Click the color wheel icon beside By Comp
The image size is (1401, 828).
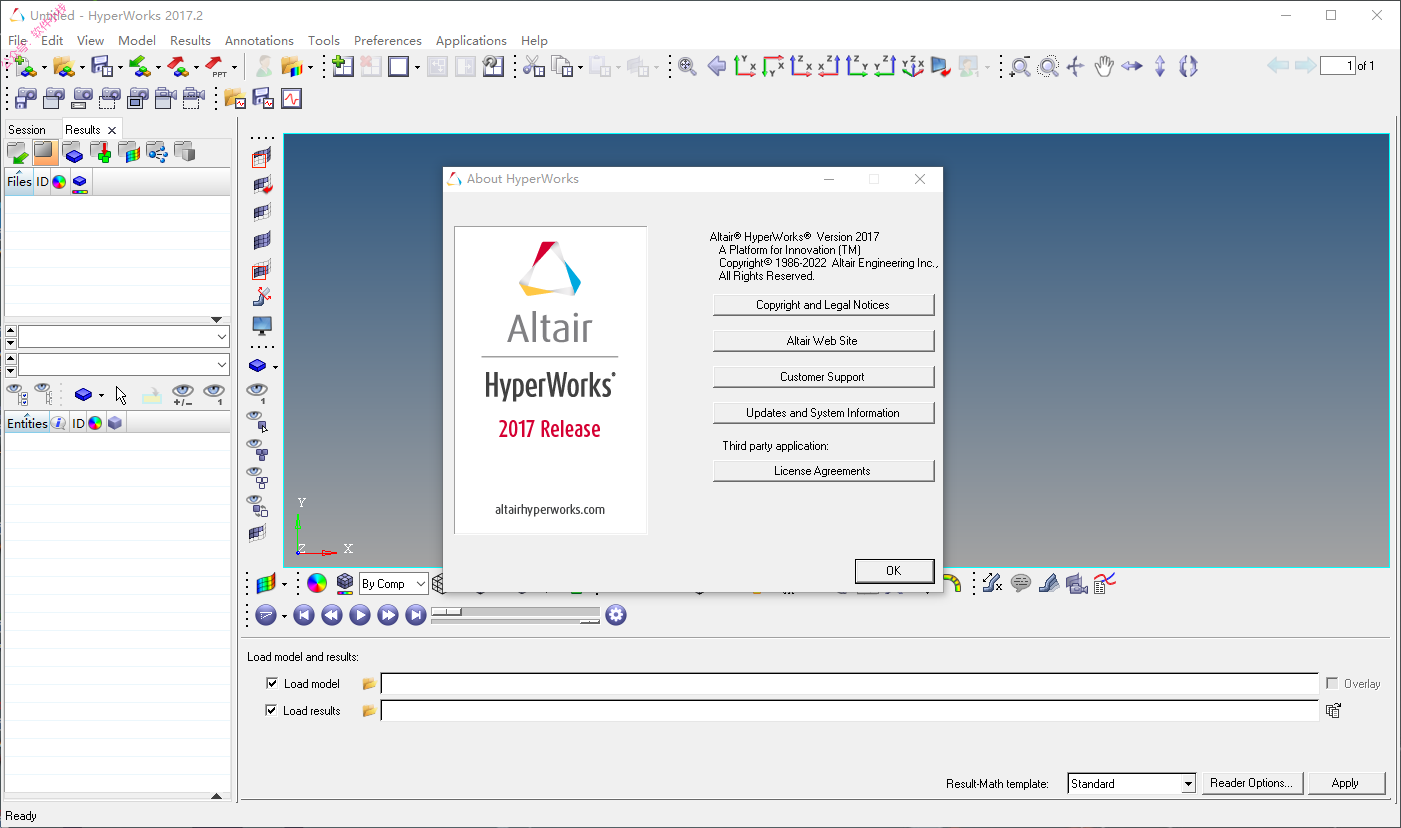(x=316, y=584)
